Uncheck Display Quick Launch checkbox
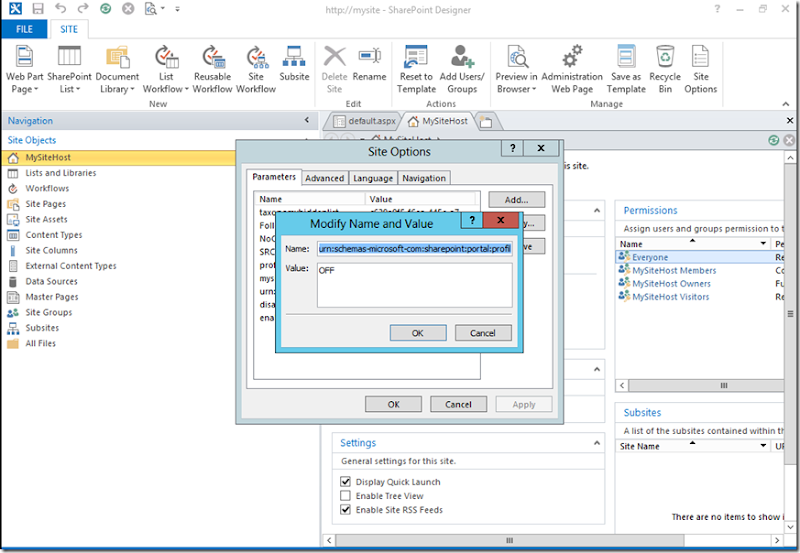The image size is (800, 553). [x=345, y=482]
